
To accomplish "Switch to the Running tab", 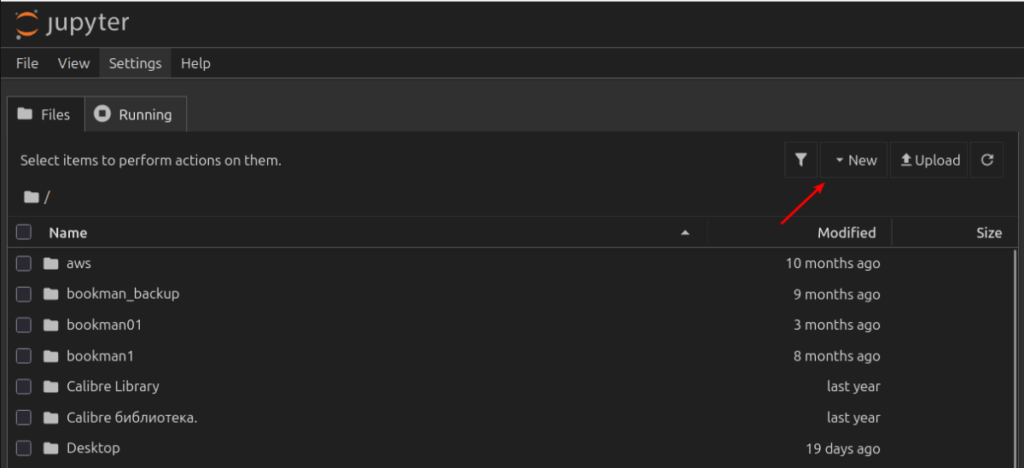I will tap(135, 115).
